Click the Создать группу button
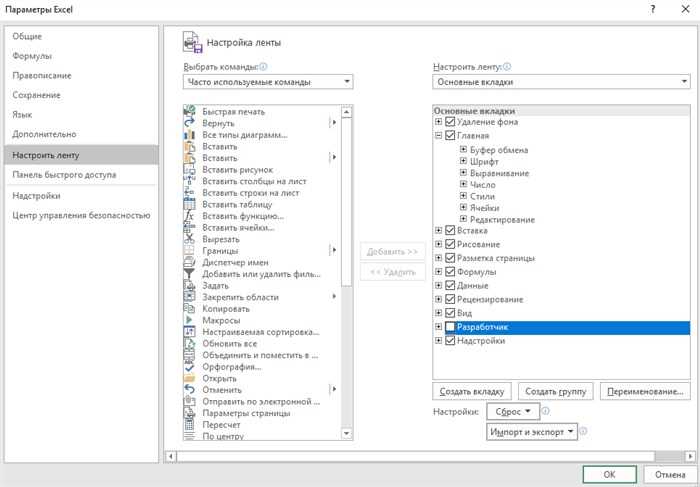This screenshot has width=700, height=487. (x=555, y=391)
